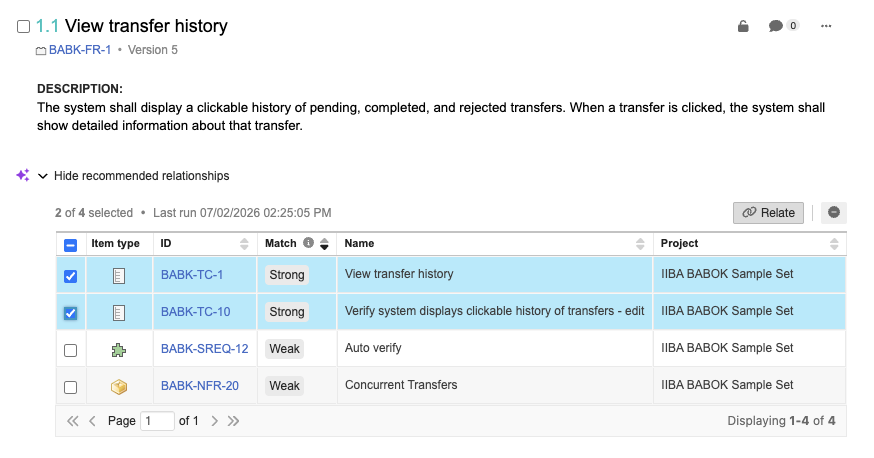Click the yellow cube icon for BABK-NFR-20

[x=119, y=387]
